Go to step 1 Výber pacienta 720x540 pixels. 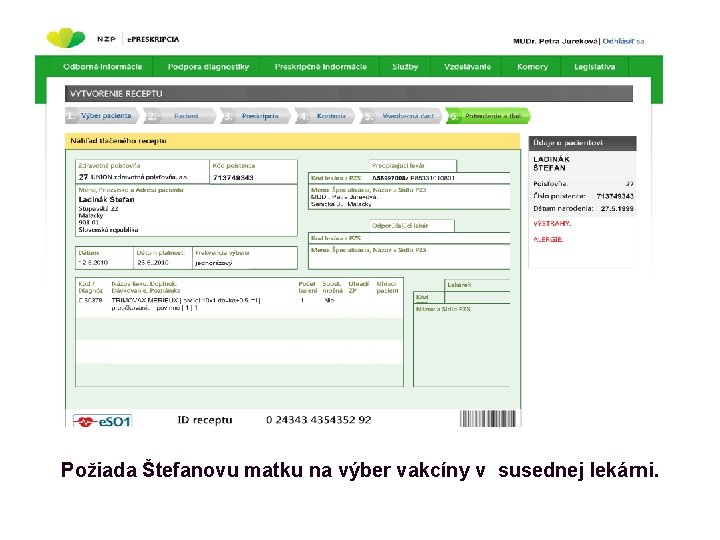(101, 116)
